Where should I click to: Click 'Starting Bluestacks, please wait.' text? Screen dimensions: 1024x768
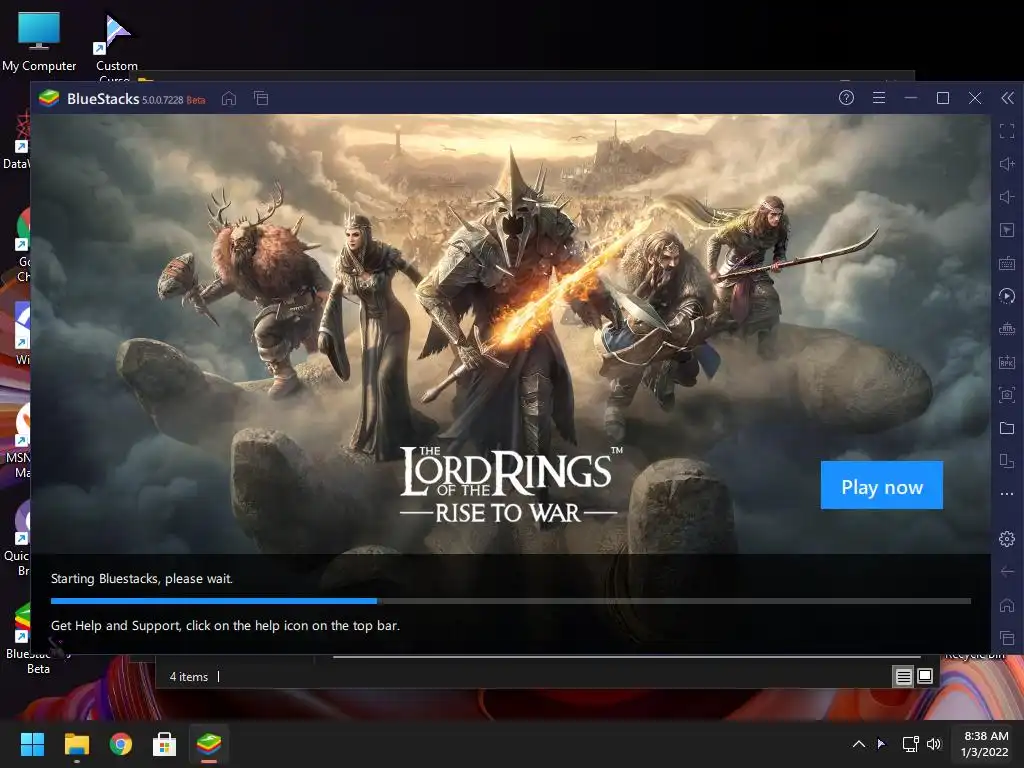[142, 579]
